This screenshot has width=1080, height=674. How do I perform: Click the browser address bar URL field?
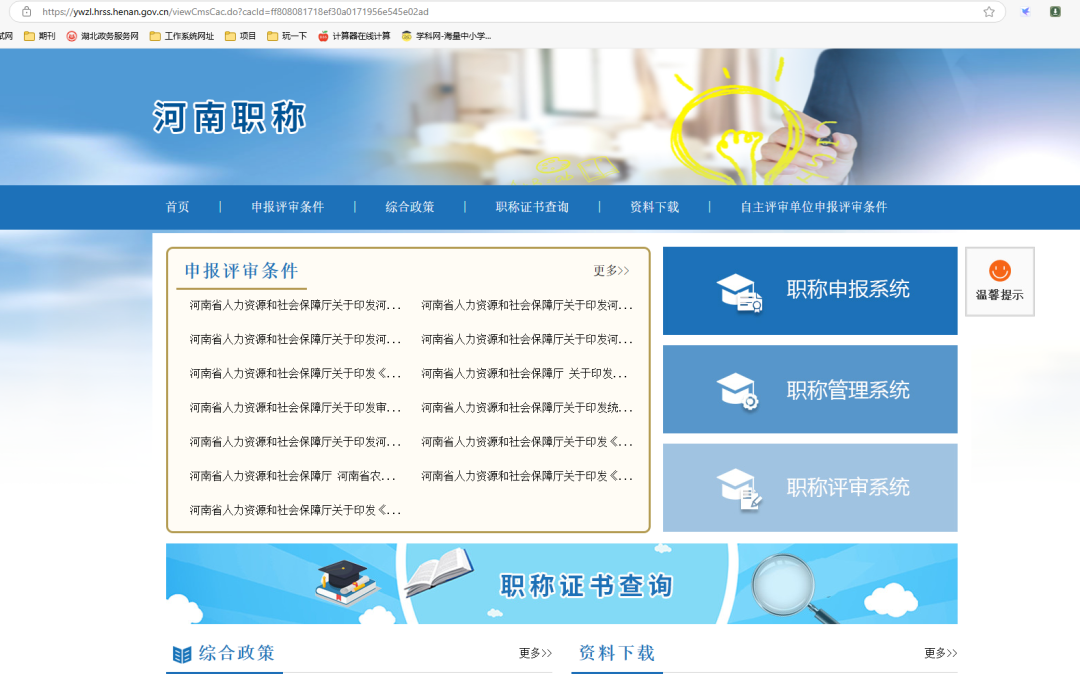[x=400, y=11]
